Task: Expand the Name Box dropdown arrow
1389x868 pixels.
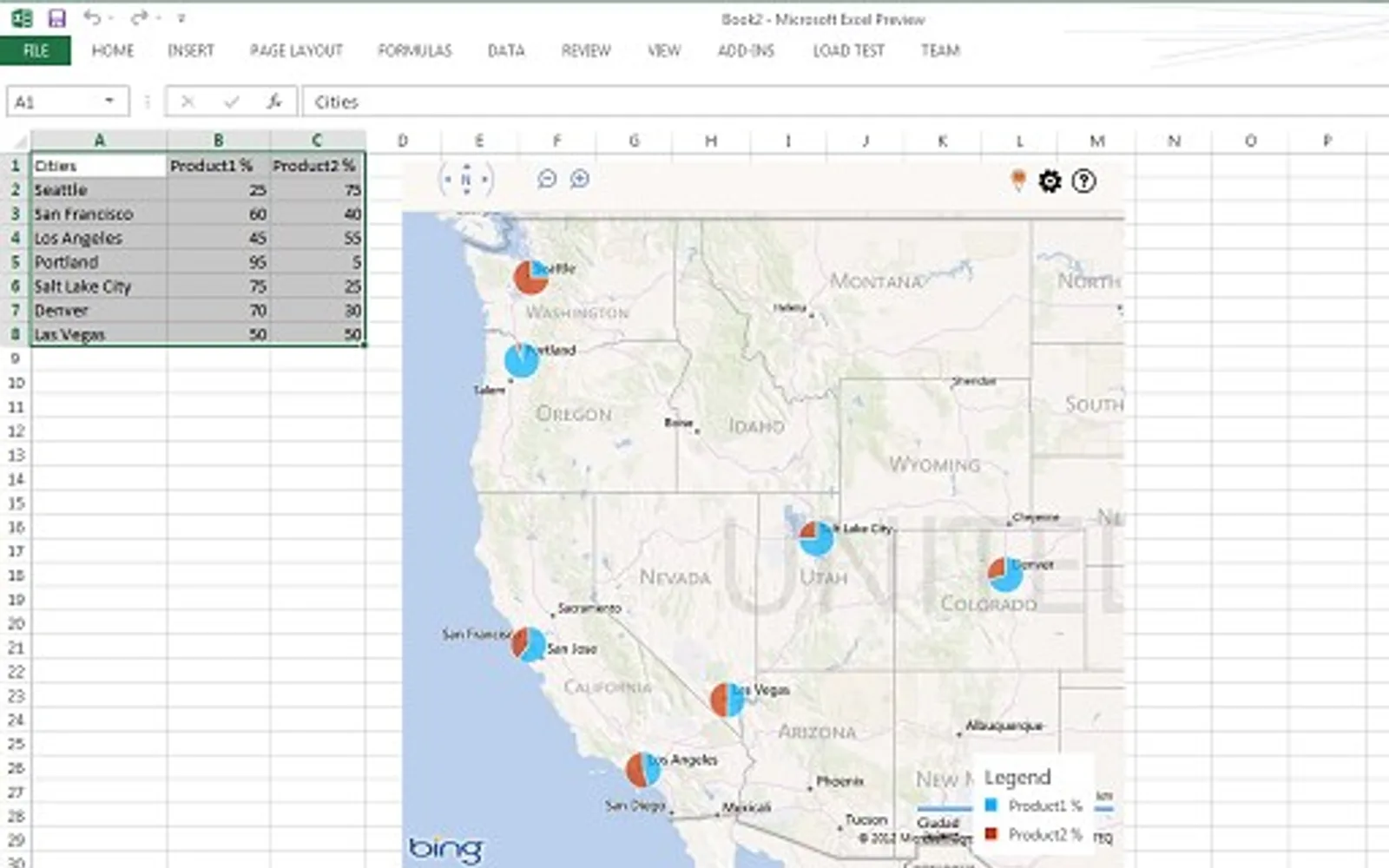Action: [109, 102]
